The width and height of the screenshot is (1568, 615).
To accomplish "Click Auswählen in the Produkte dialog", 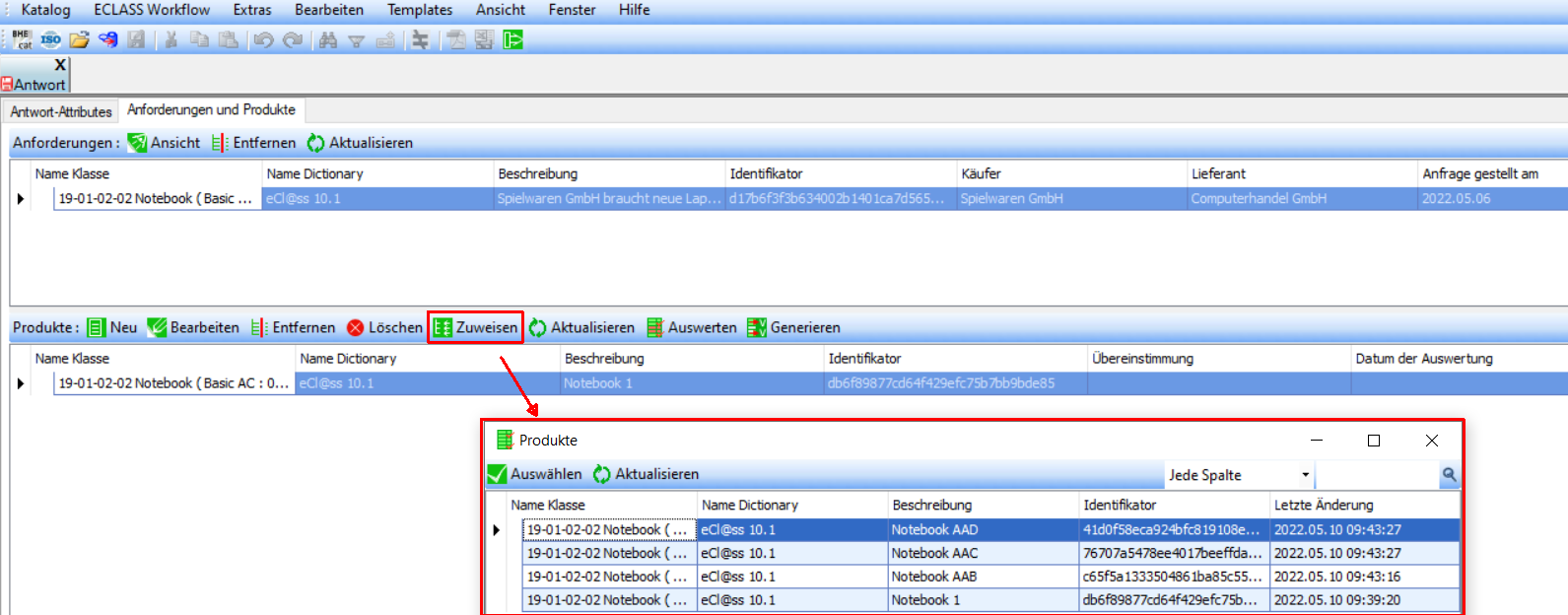I will pos(535,474).
